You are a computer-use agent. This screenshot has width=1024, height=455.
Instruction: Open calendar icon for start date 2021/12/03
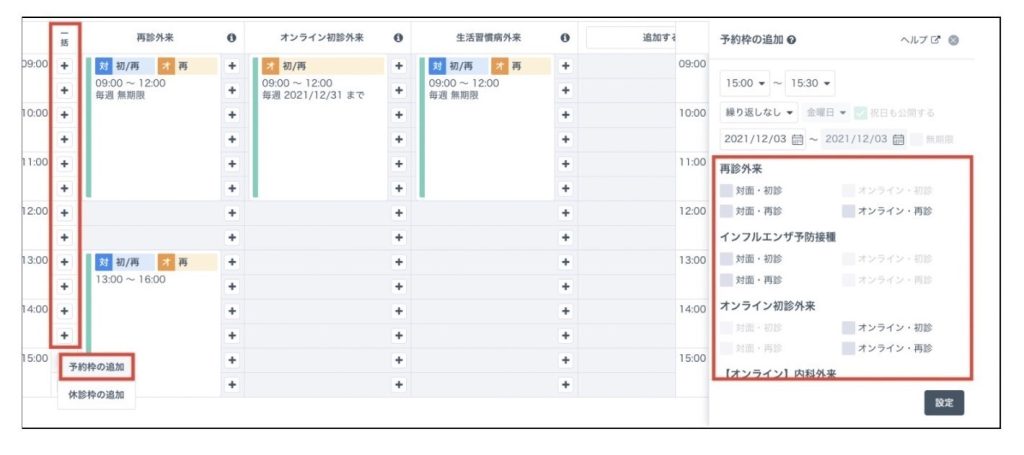coord(797,139)
